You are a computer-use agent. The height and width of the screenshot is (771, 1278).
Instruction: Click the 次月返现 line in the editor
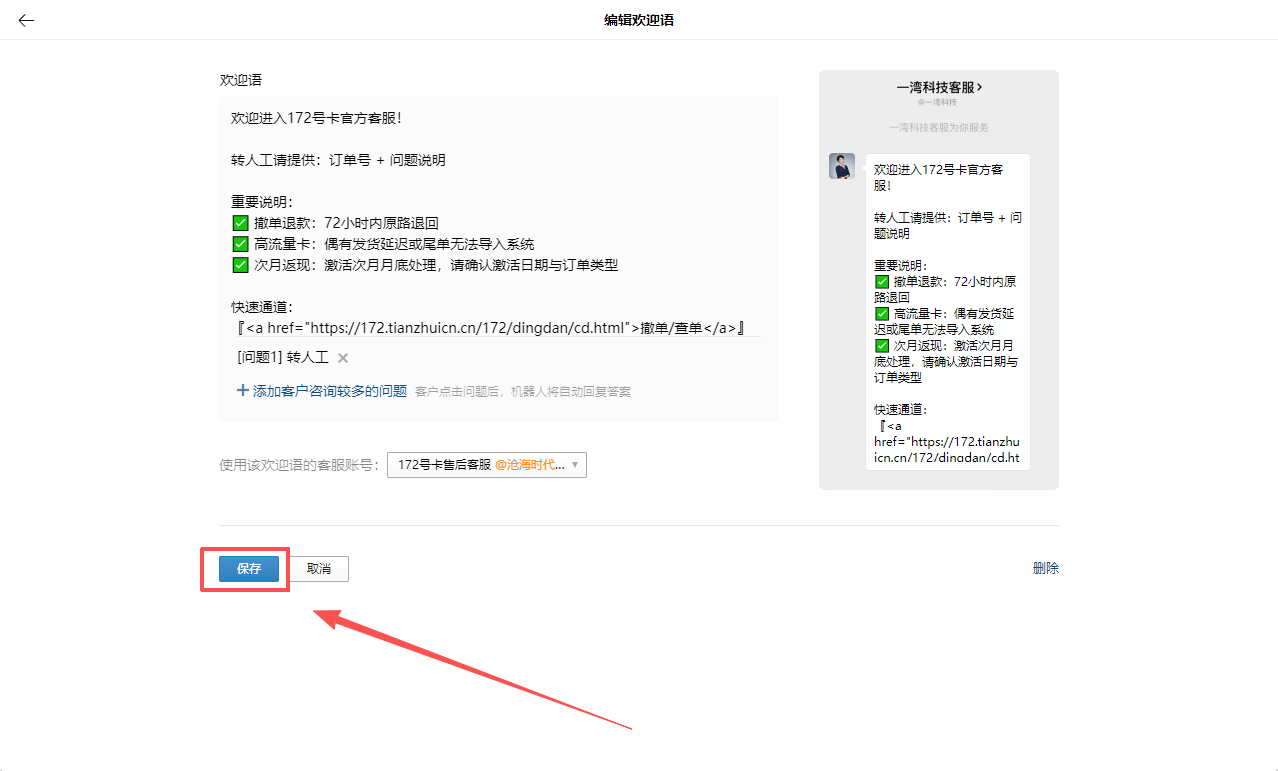425,265
